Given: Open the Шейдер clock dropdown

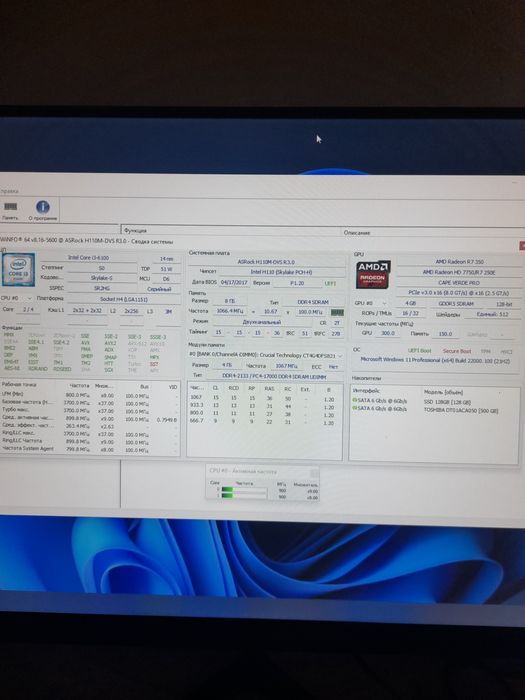Looking at the screenshot, I should coord(501,334).
